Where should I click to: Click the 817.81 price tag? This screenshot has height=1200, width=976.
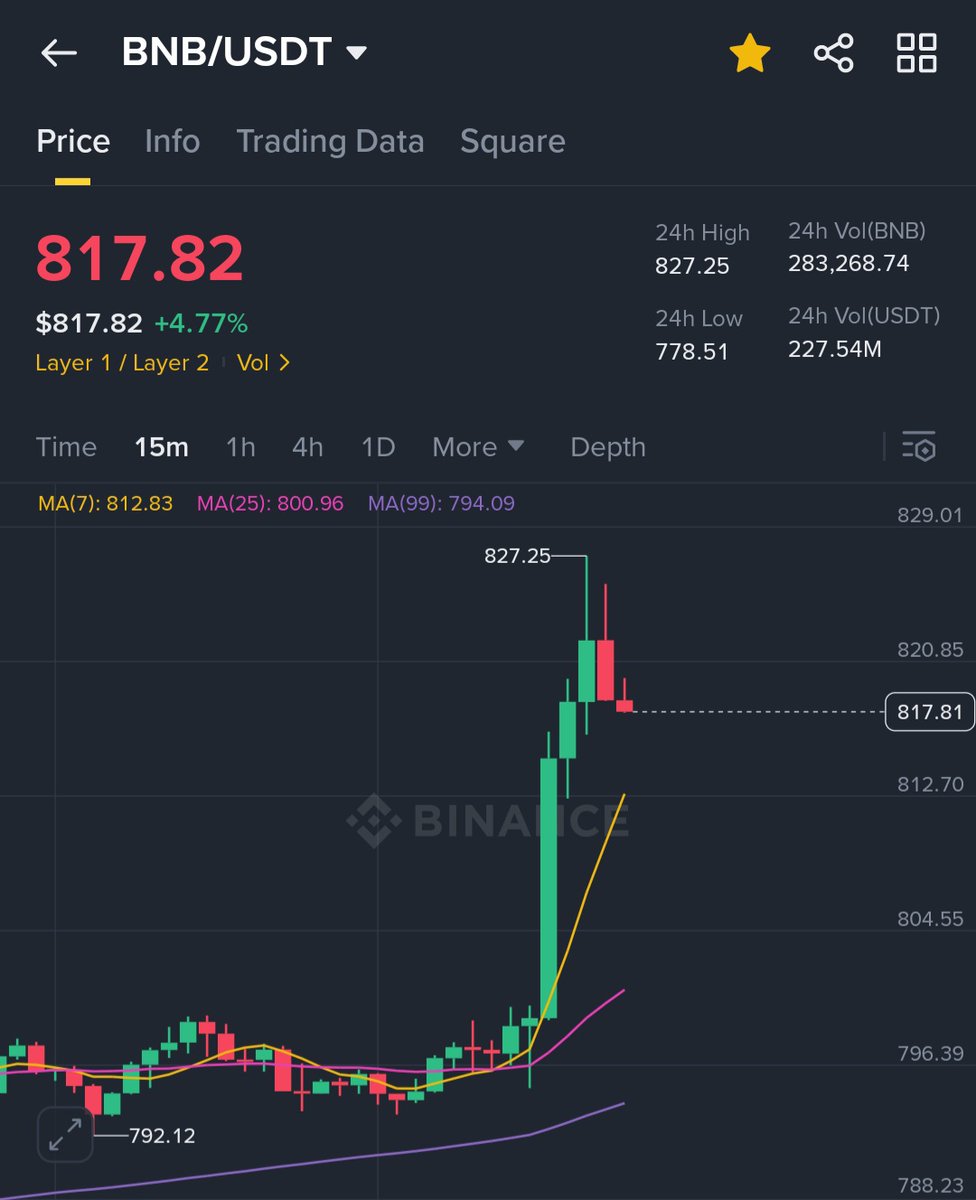[x=929, y=712]
